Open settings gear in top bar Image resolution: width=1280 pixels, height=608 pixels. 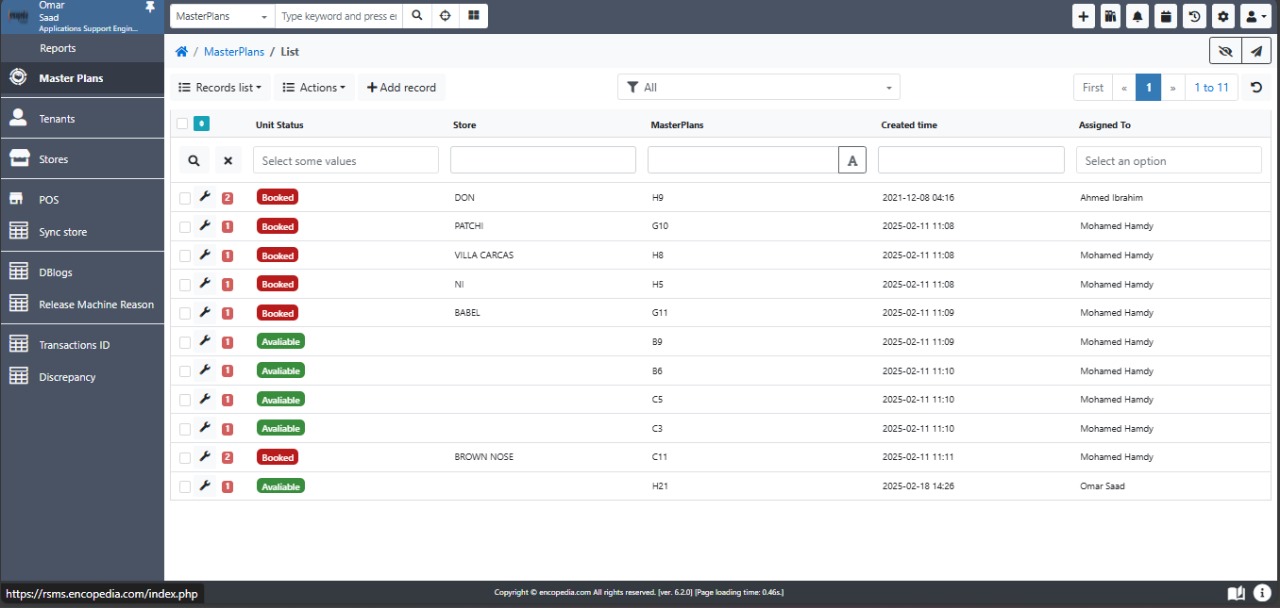click(1222, 16)
